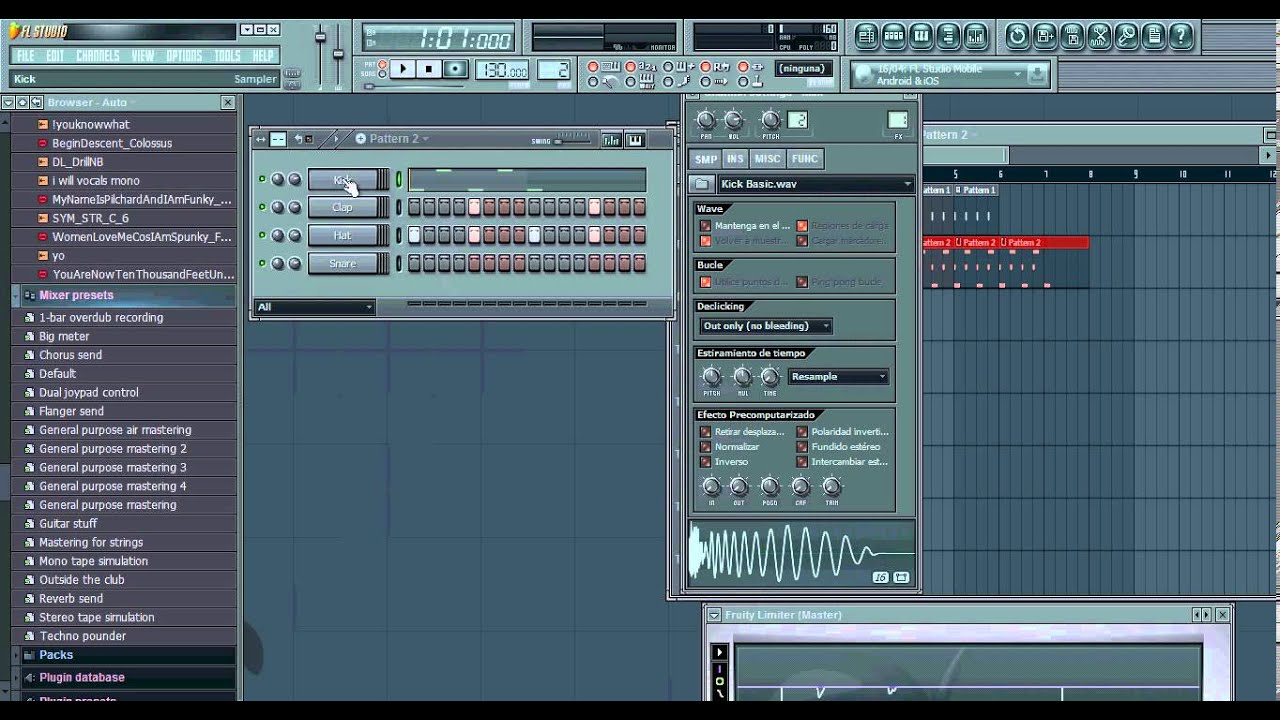The image size is (1280, 720).
Task: Click the loop icon on the waveform preview
Action: pyautogui.click(x=901, y=577)
